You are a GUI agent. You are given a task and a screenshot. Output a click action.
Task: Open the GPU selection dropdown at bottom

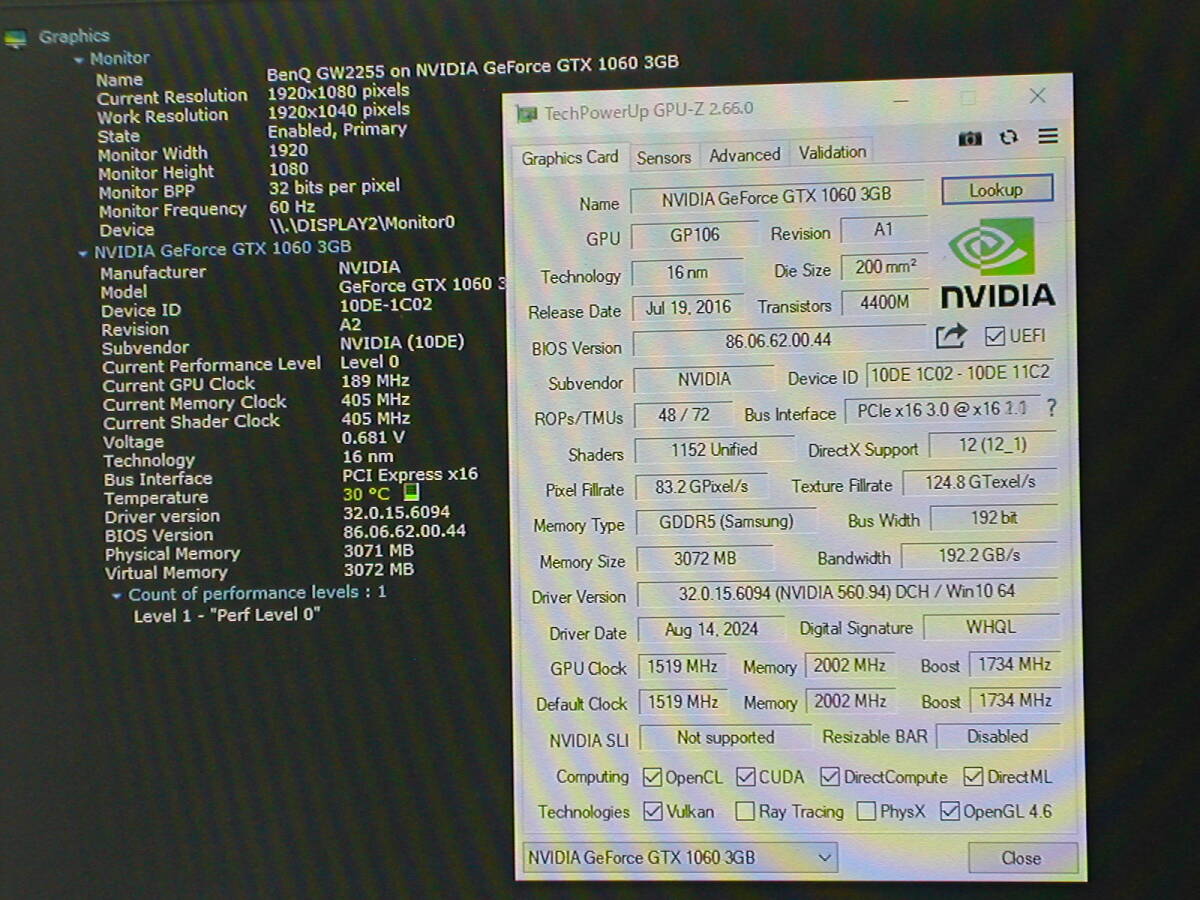click(680, 857)
